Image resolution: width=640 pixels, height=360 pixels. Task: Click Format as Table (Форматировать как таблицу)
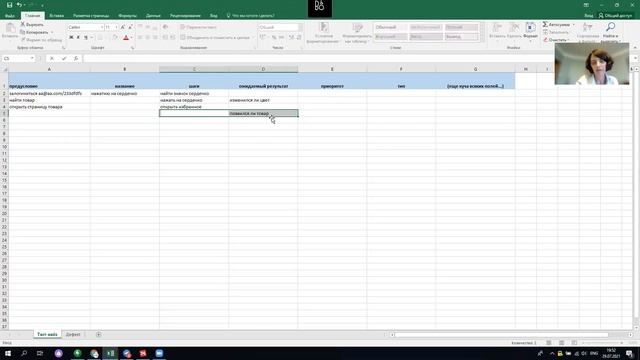coord(357,33)
